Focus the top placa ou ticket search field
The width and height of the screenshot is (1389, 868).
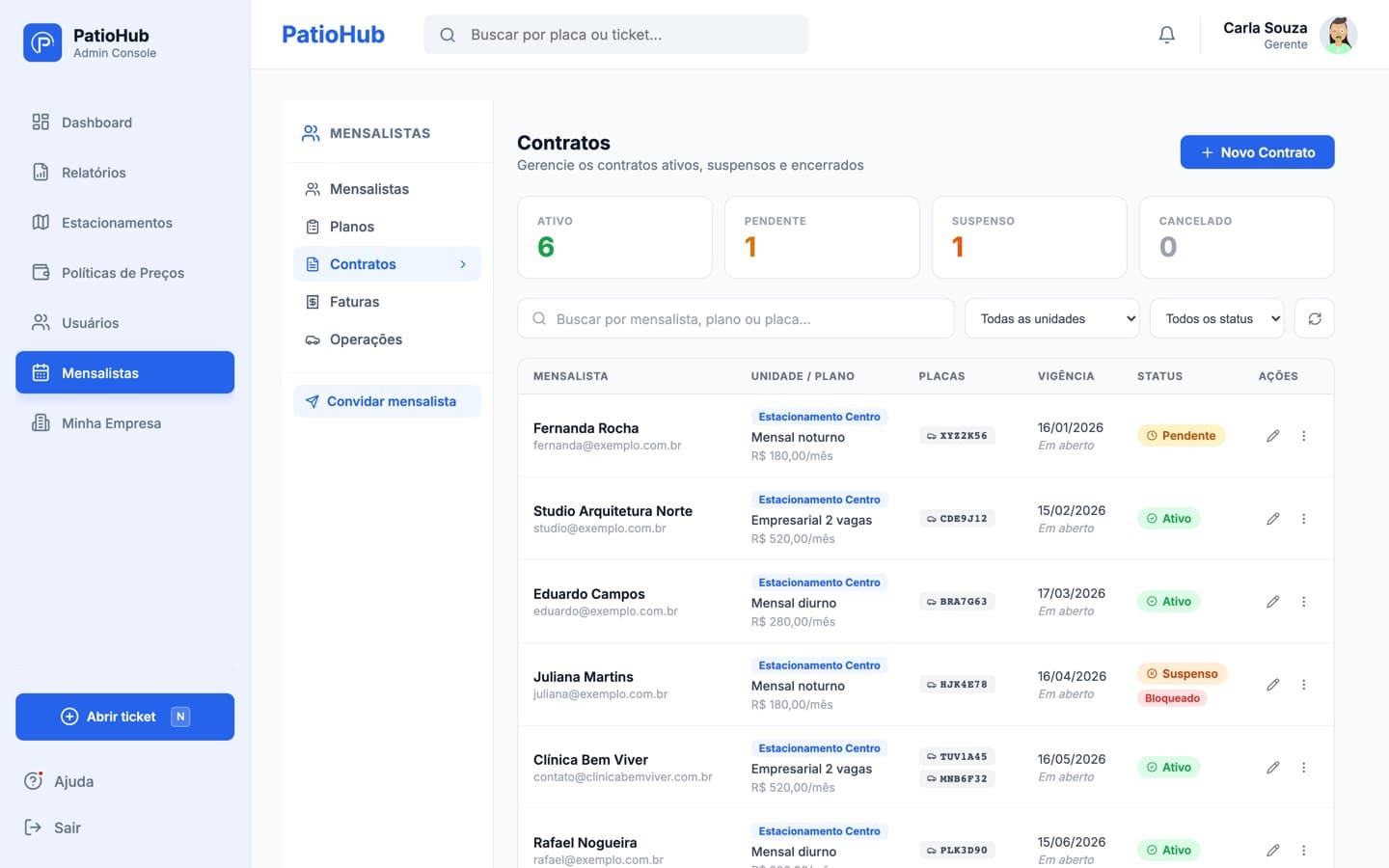click(616, 35)
